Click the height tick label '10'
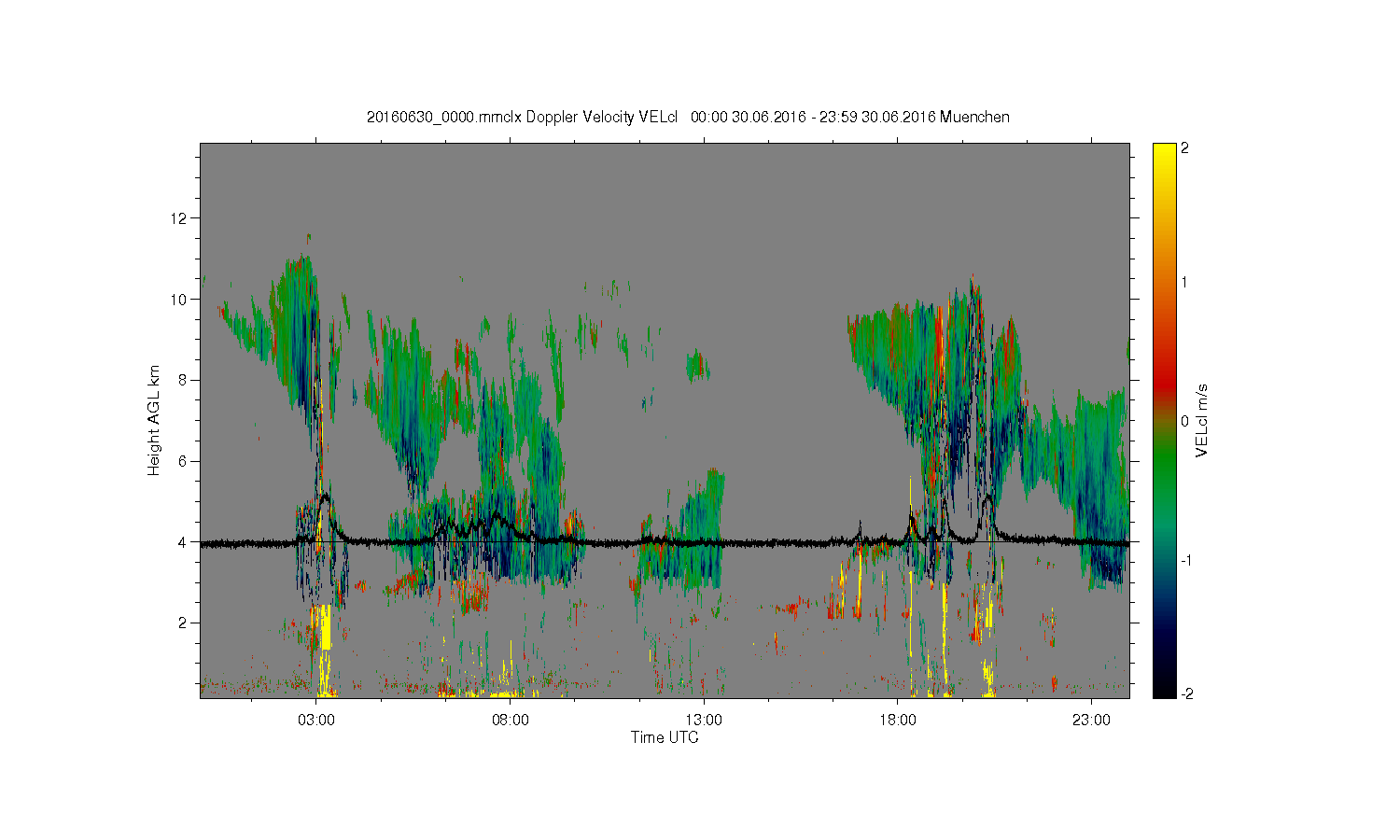The image size is (1400, 840). point(180,300)
